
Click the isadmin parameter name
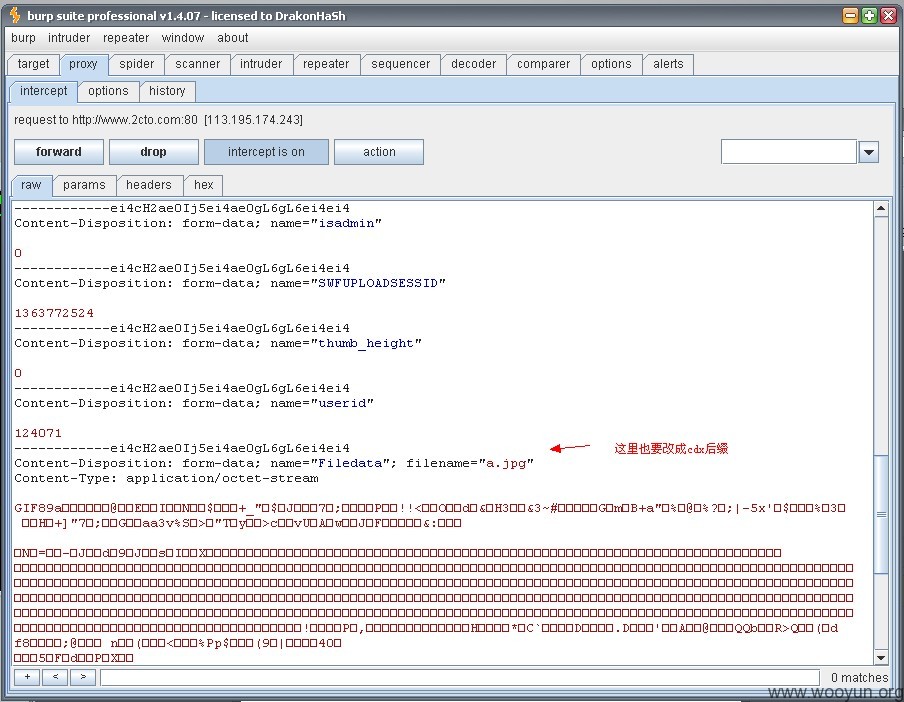pyautogui.click(x=346, y=224)
